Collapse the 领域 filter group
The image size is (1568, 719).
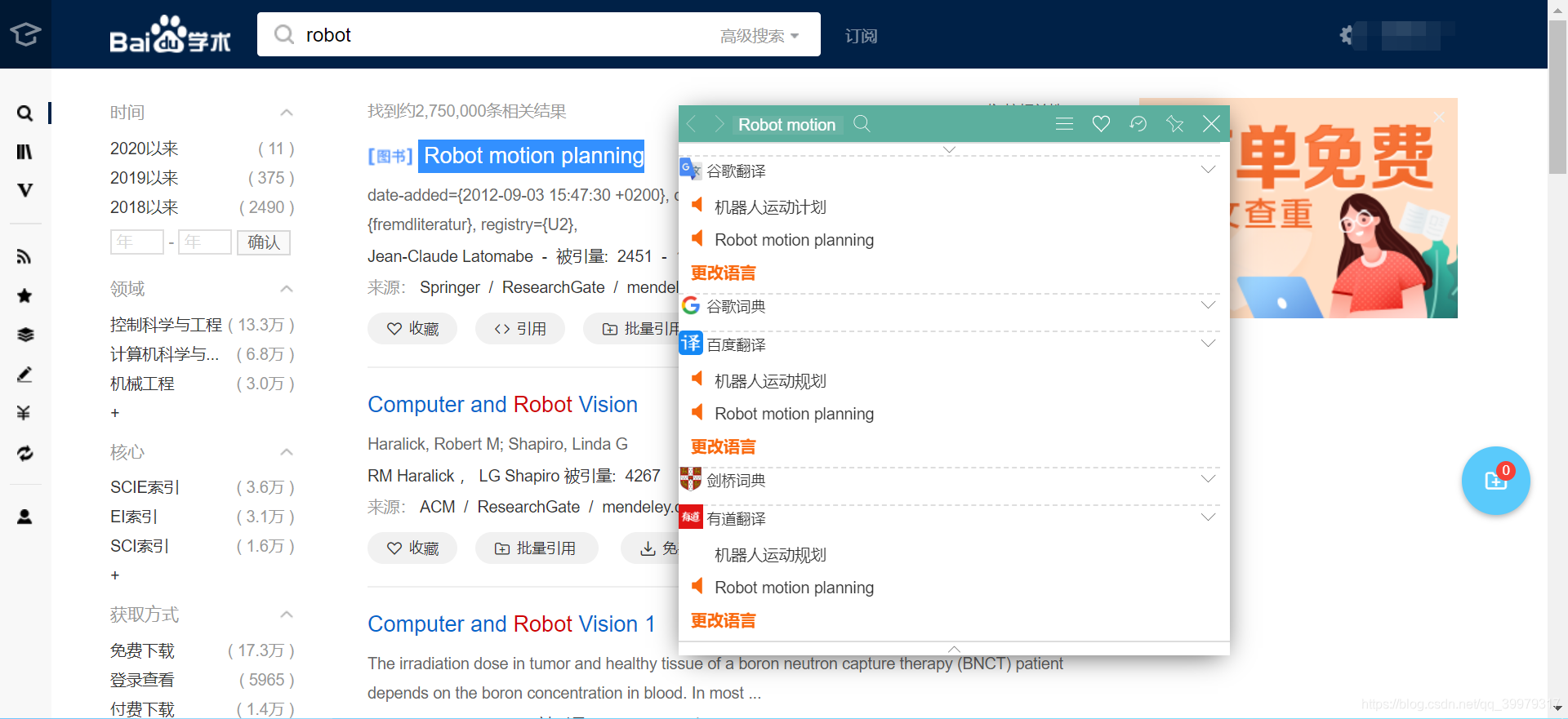(x=287, y=289)
